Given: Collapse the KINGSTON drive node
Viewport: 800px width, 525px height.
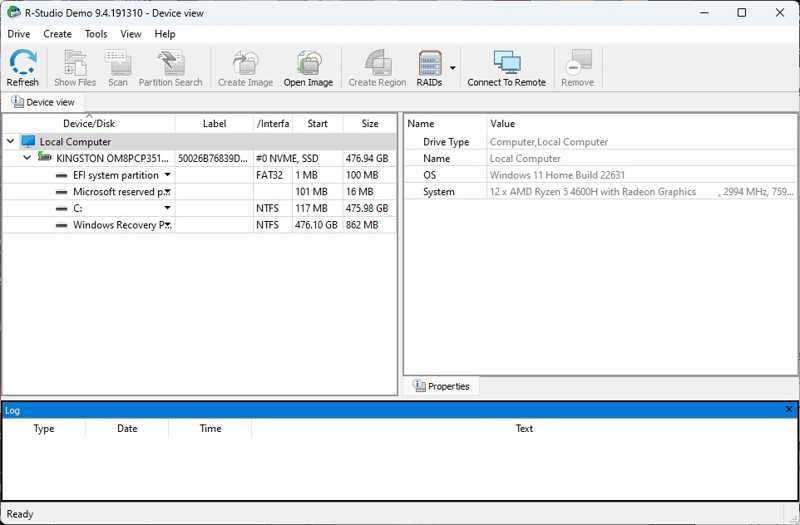Looking at the screenshot, I should [x=27, y=158].
